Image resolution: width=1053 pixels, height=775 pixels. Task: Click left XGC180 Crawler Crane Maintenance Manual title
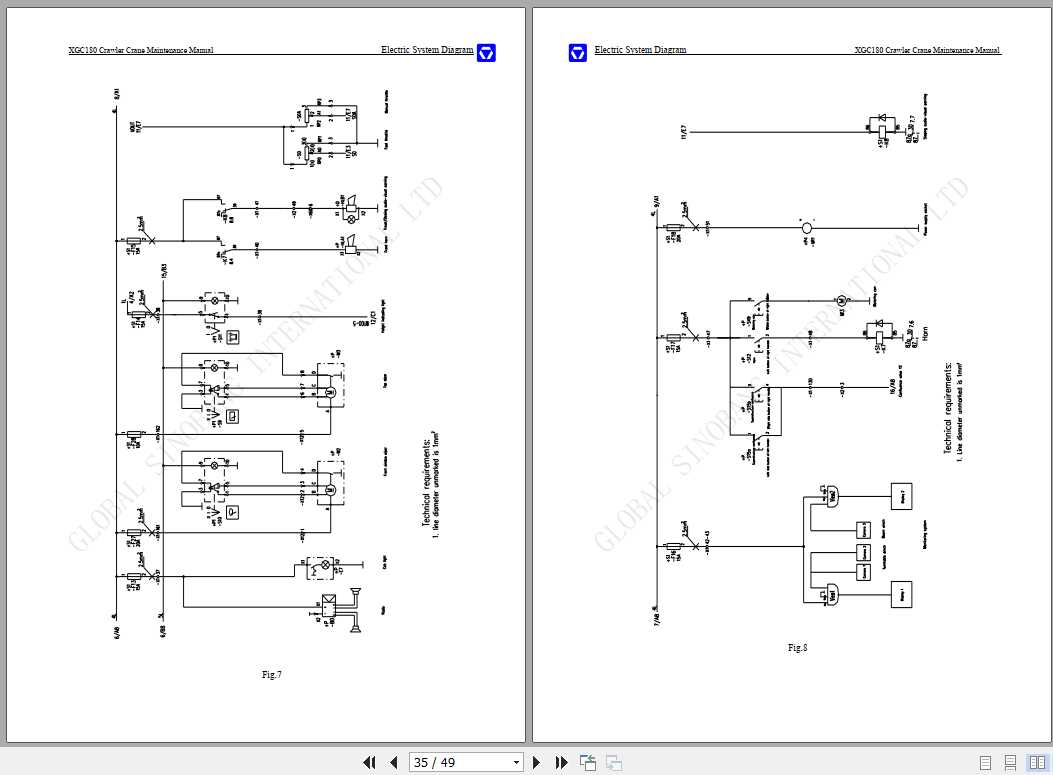[x=141, y=50]
